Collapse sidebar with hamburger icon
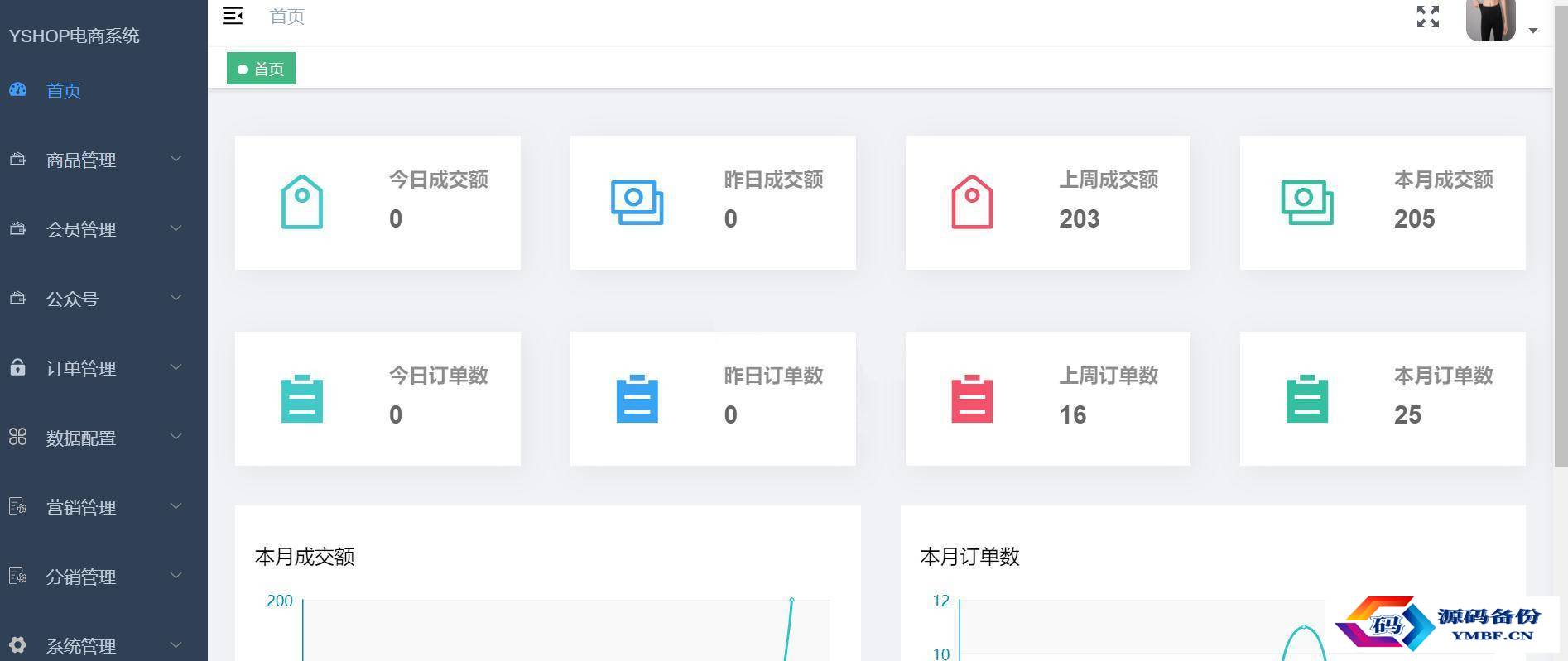This screenshot has height=661, width=1568. click(x=233, y=16)
